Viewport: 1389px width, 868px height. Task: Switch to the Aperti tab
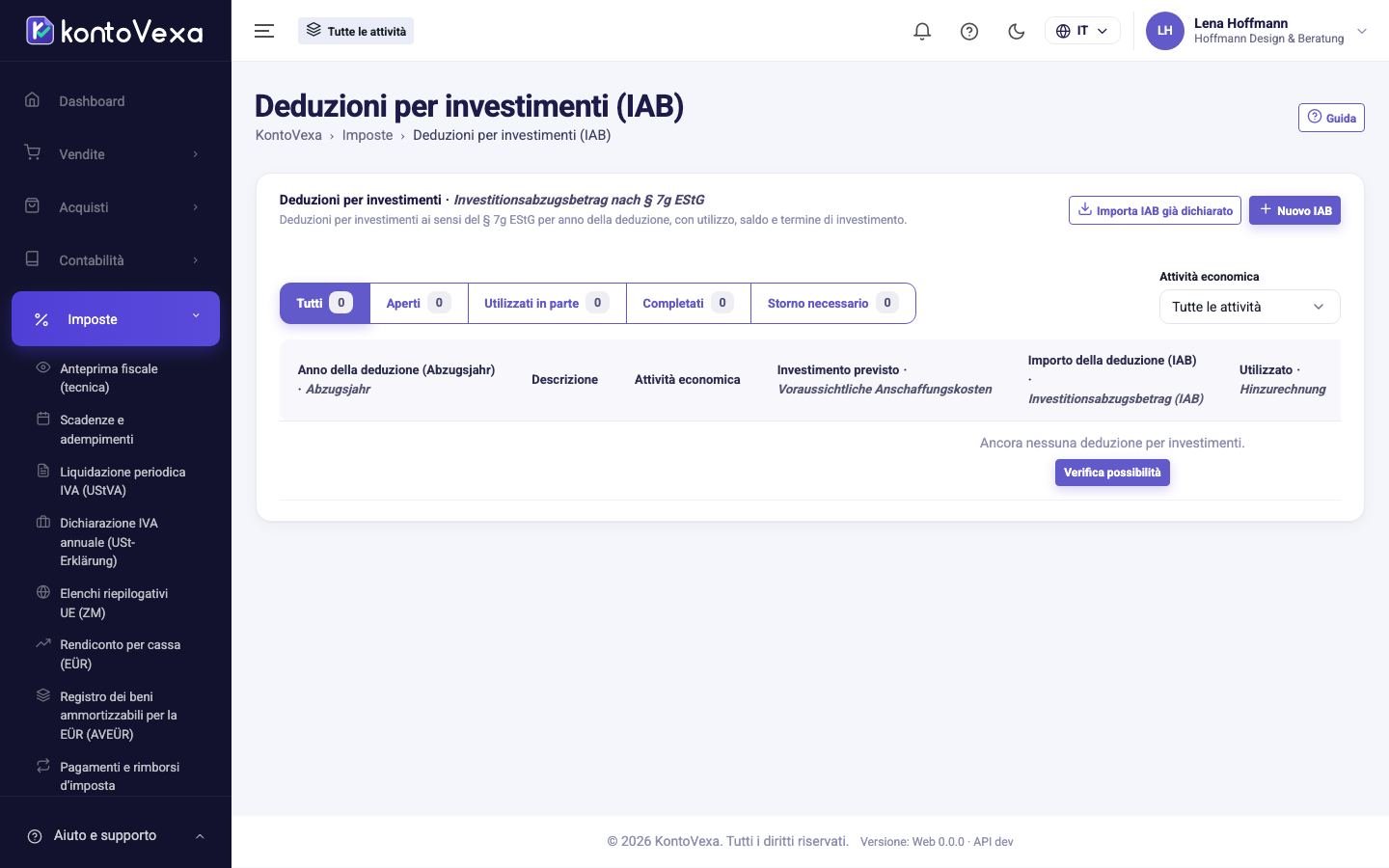point(419,303)
